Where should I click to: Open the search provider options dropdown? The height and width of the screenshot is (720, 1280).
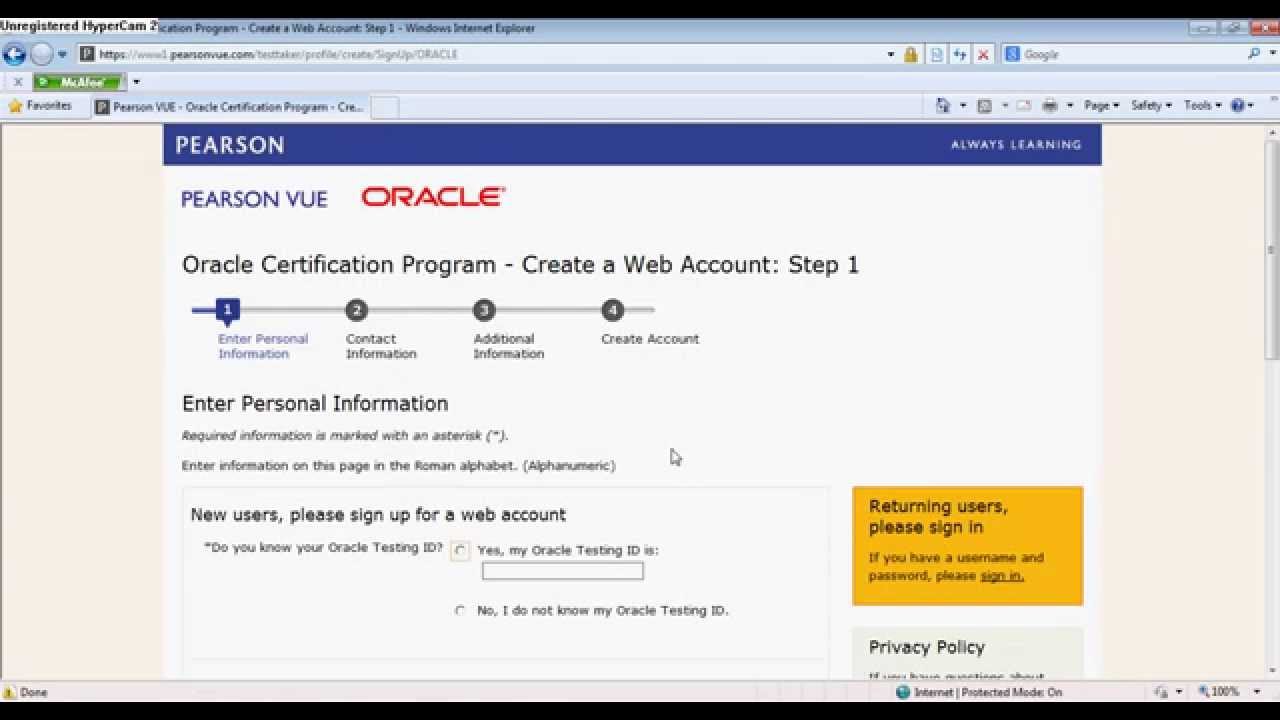click(1271, 55)
